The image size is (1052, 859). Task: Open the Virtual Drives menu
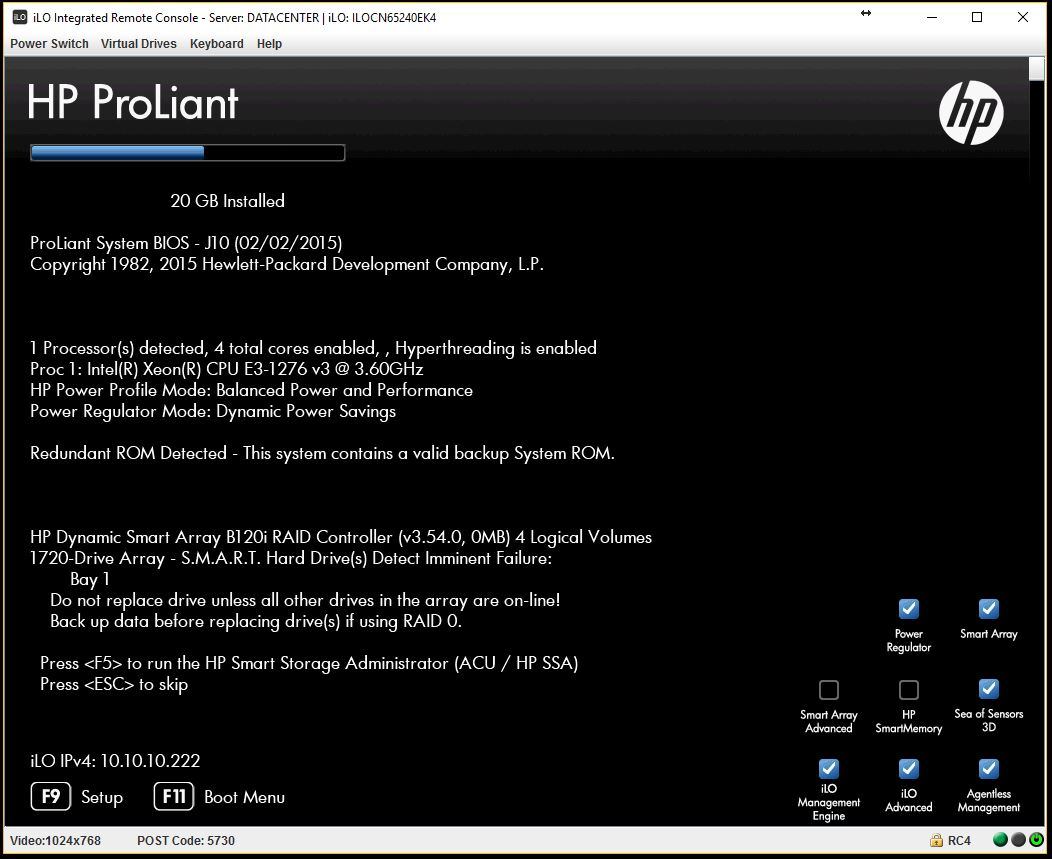pos(138,44)
